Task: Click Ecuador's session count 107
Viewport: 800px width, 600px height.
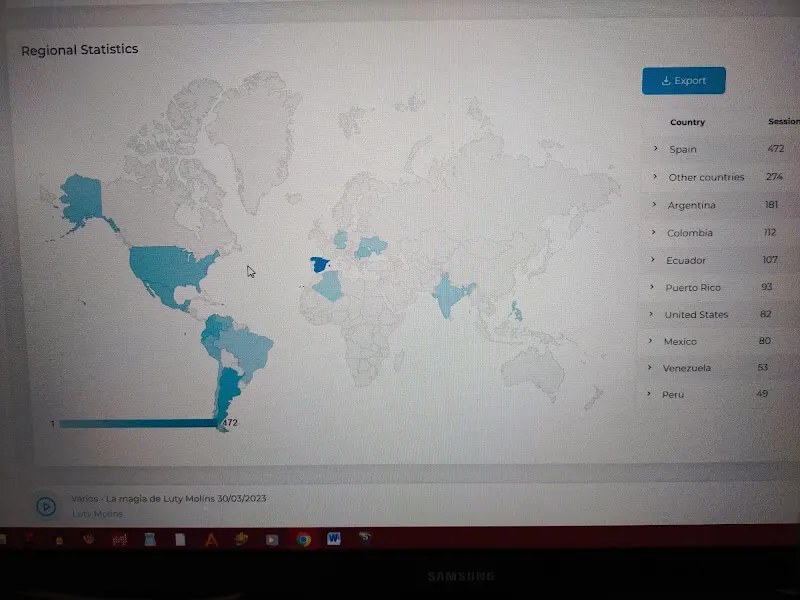Action: pos(770,260)
